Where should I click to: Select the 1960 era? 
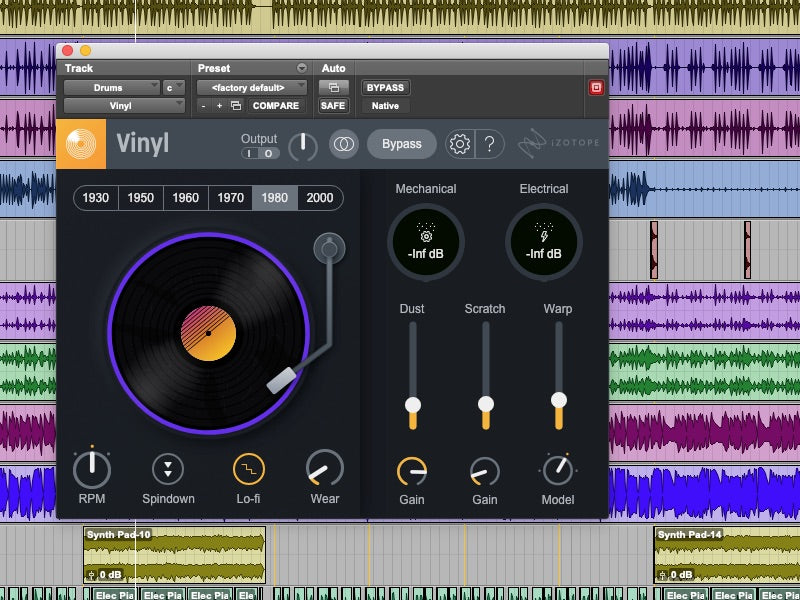click(x=186, y=198)
